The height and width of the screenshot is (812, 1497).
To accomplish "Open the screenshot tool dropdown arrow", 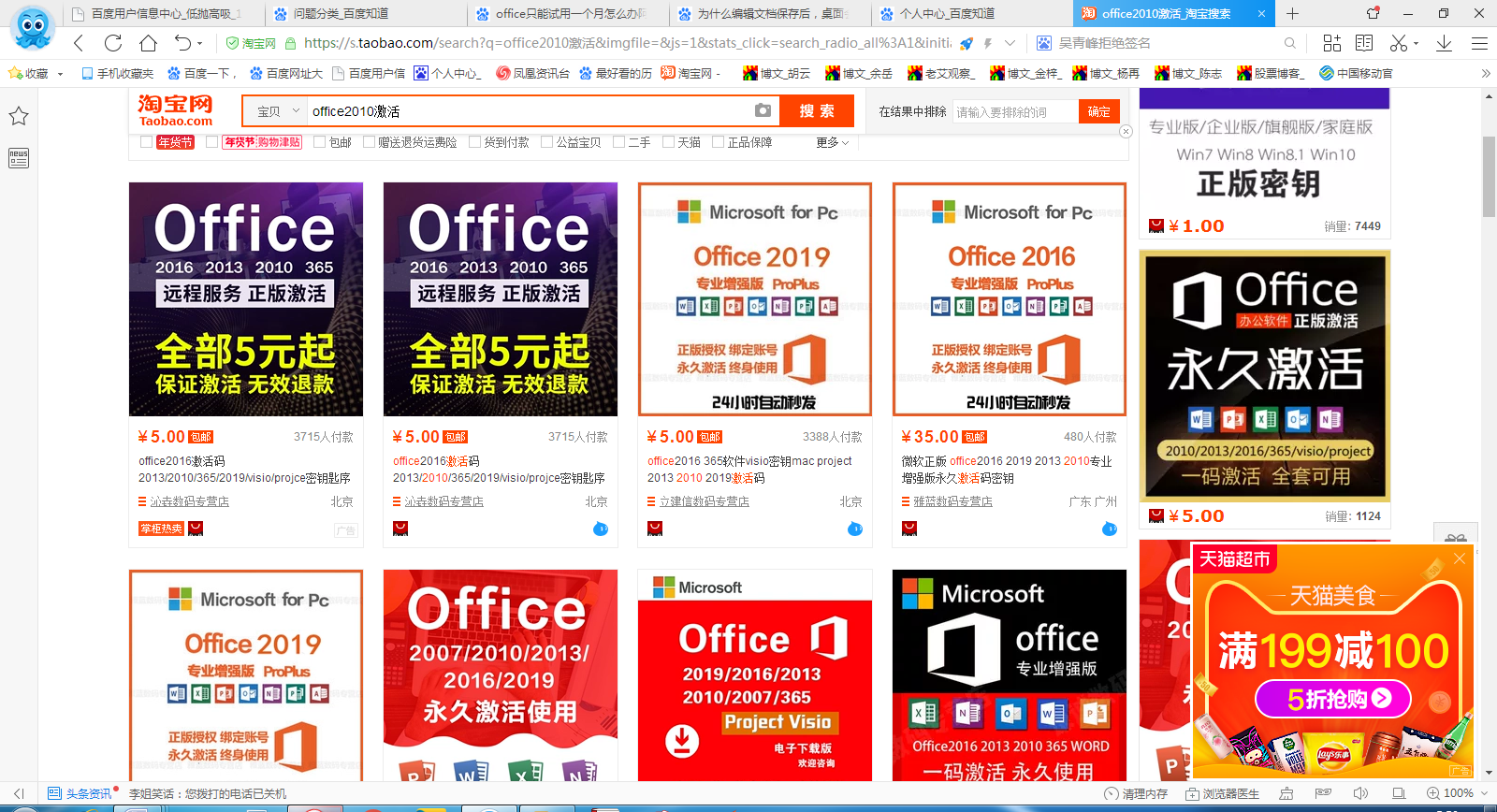I will 1416,43.
